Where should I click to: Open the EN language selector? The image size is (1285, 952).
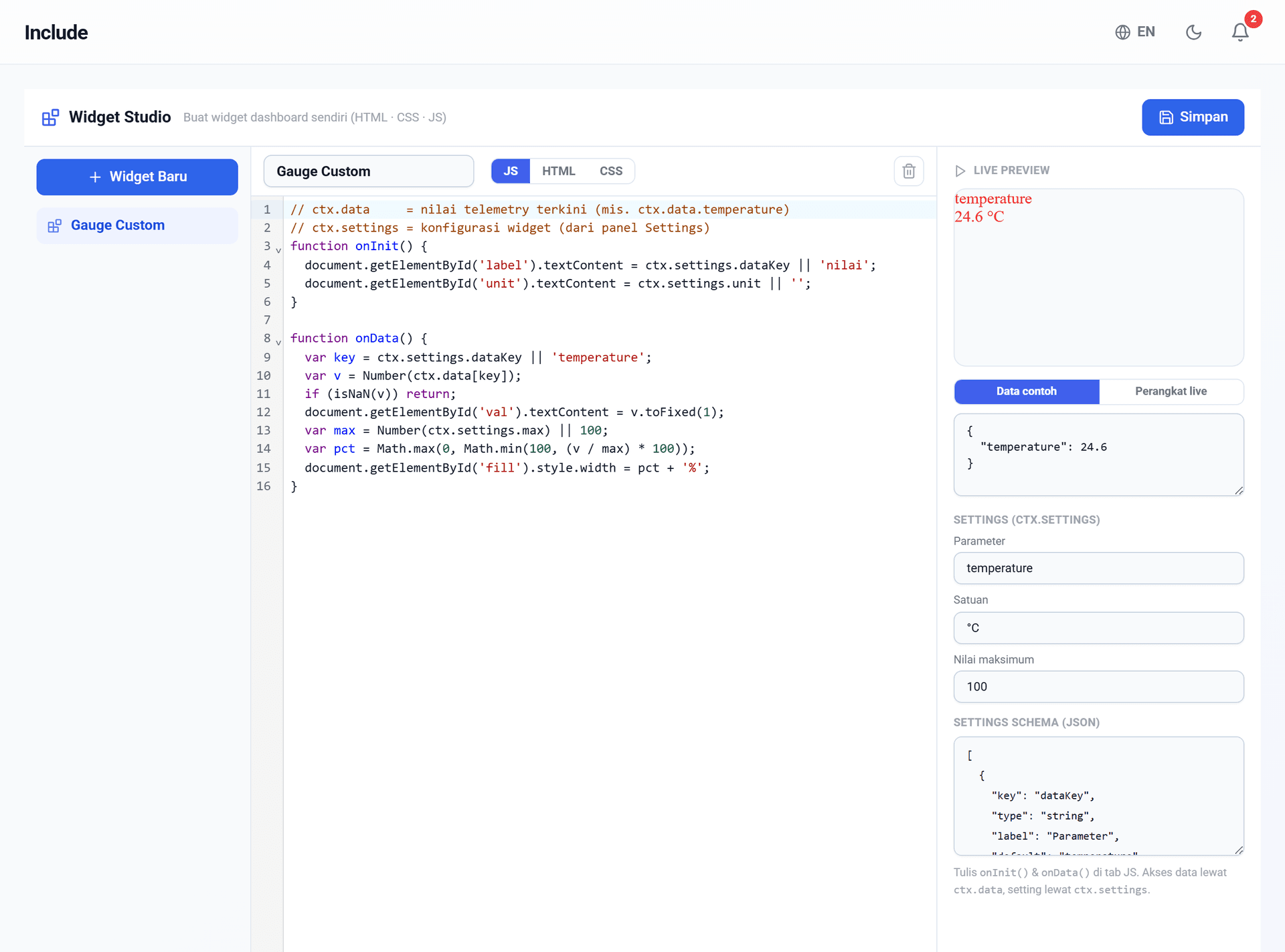tap(1135, 32)
